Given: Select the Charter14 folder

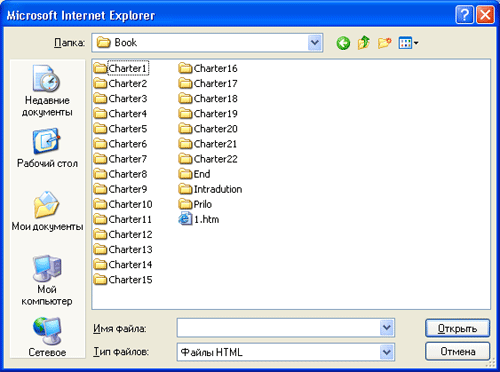Looking at the screenshot, I should (x=123, y=264).
